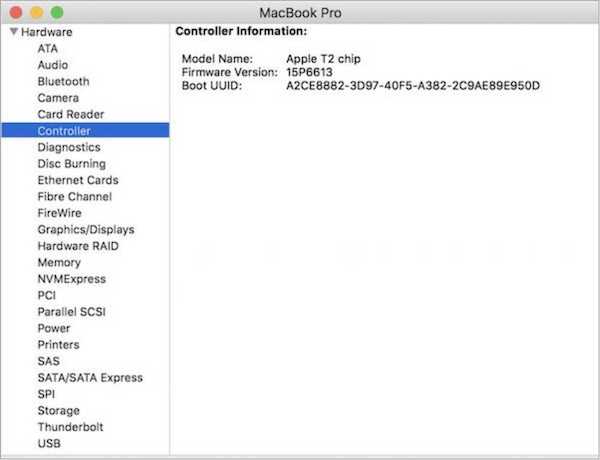Open Storage in the sidebar

[59, 411]
